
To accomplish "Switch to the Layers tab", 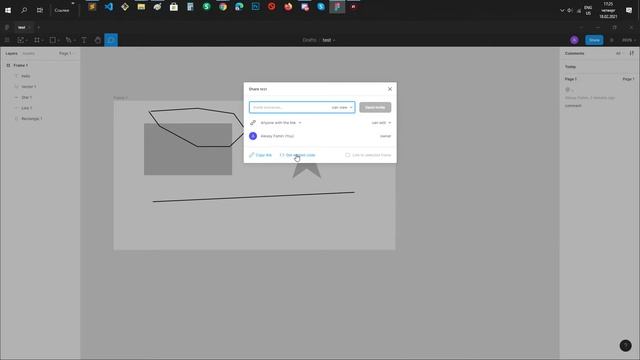I will pyautogui.click(x=11, y=53).
